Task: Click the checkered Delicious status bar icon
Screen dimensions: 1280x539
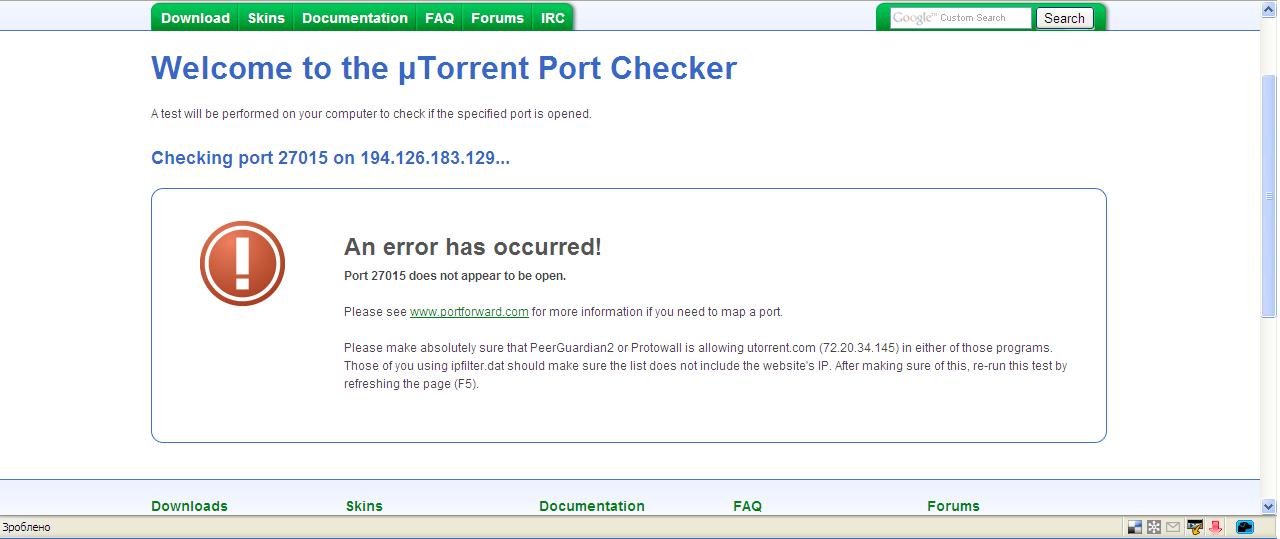Action: 1135,527
